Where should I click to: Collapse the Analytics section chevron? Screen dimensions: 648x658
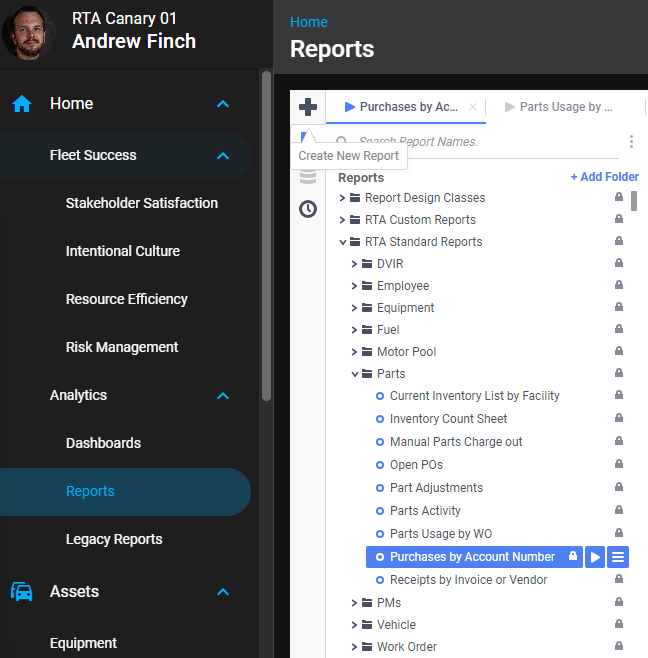(x=223, y=396)
